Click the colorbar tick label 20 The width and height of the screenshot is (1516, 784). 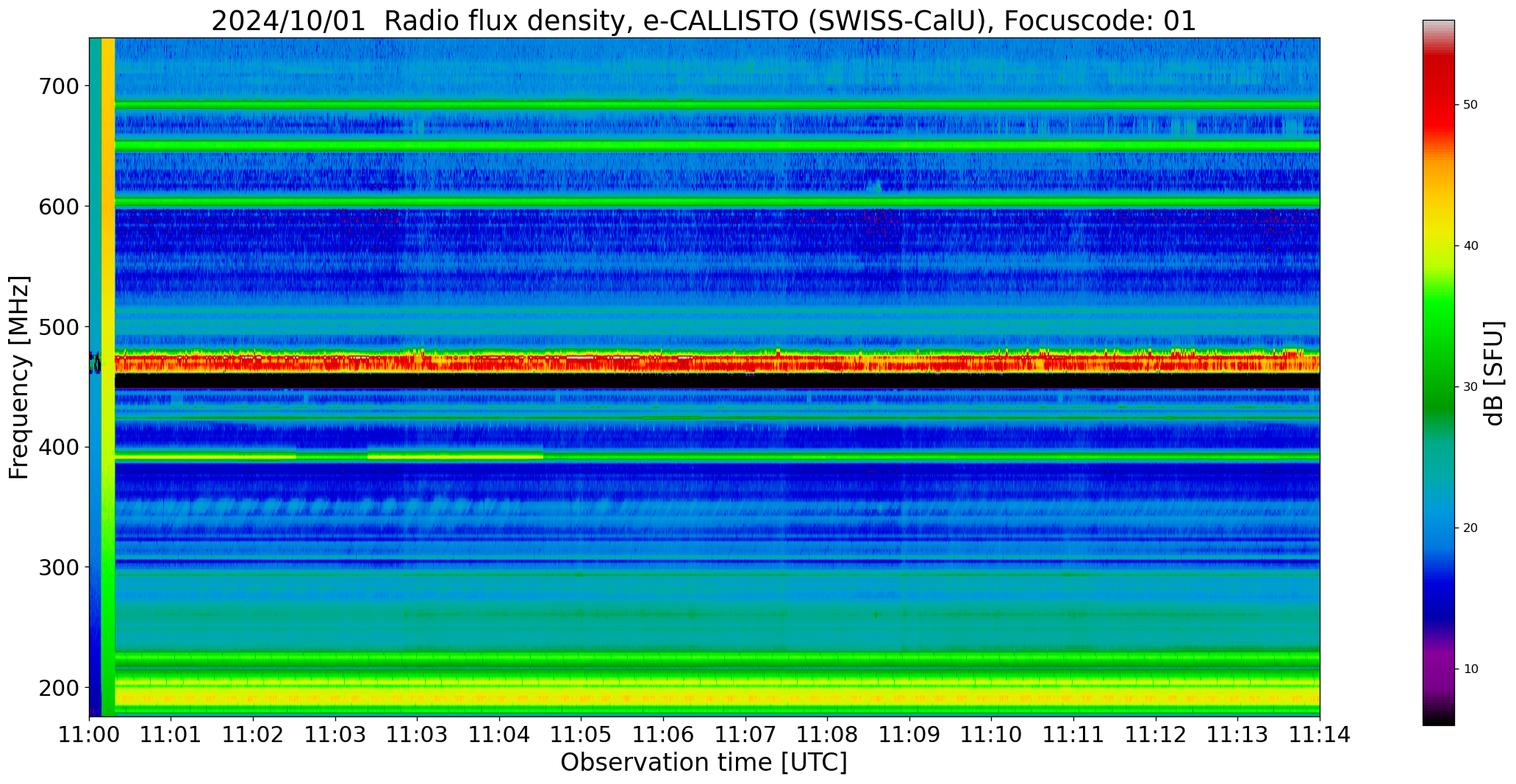coord(1470,528)
